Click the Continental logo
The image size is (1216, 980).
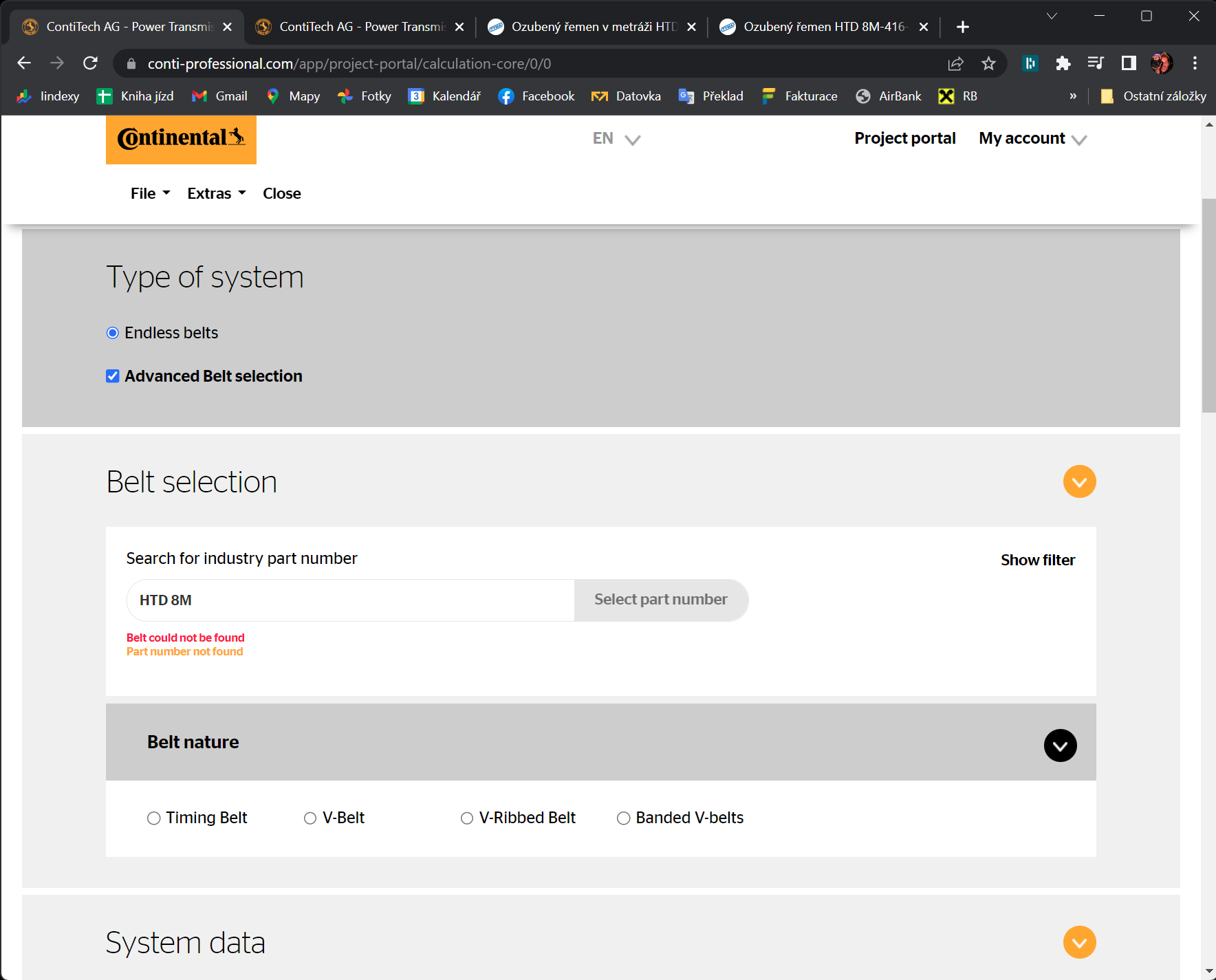tap(181, 139)
